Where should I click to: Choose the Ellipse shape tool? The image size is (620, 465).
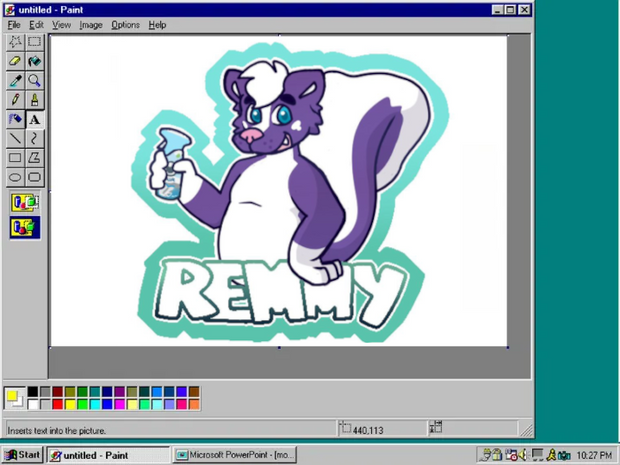click(15, 177)
